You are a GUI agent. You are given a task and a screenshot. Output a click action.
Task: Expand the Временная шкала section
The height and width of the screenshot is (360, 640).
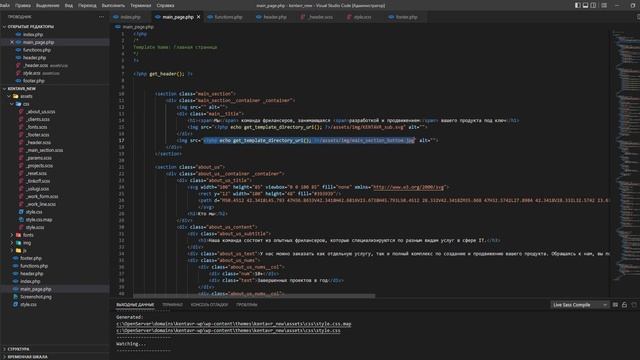(27, 357)
